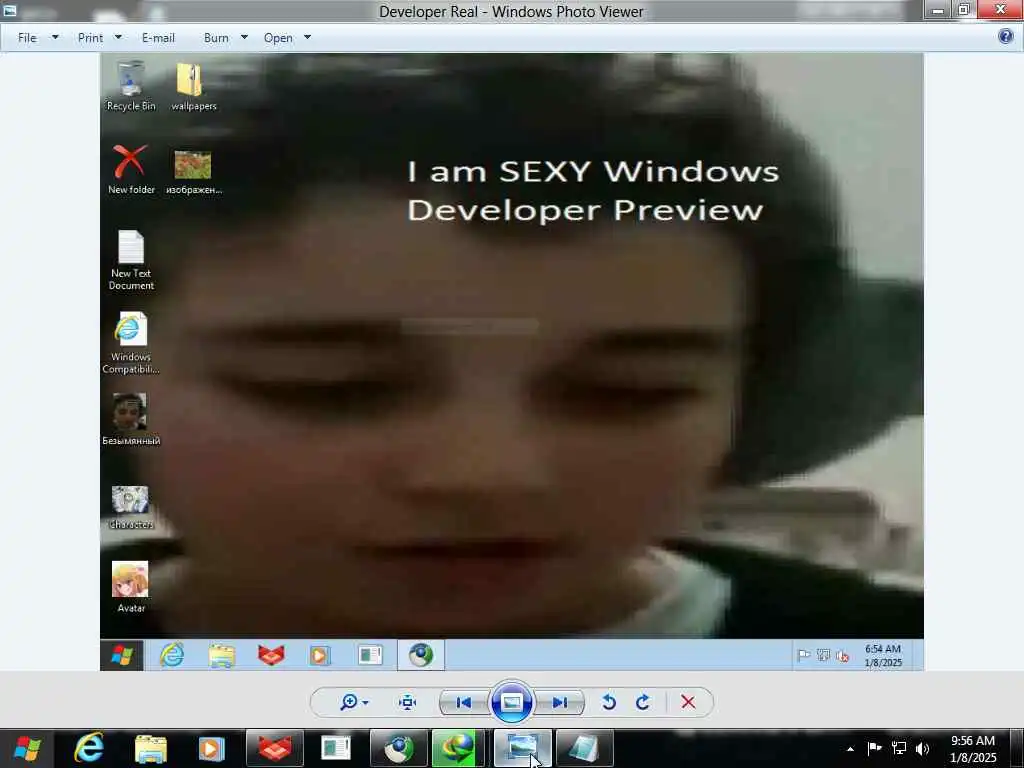Expand the Open dropdown arrow
Viewport: 1024px width, 768px height.
click(308, 37)
